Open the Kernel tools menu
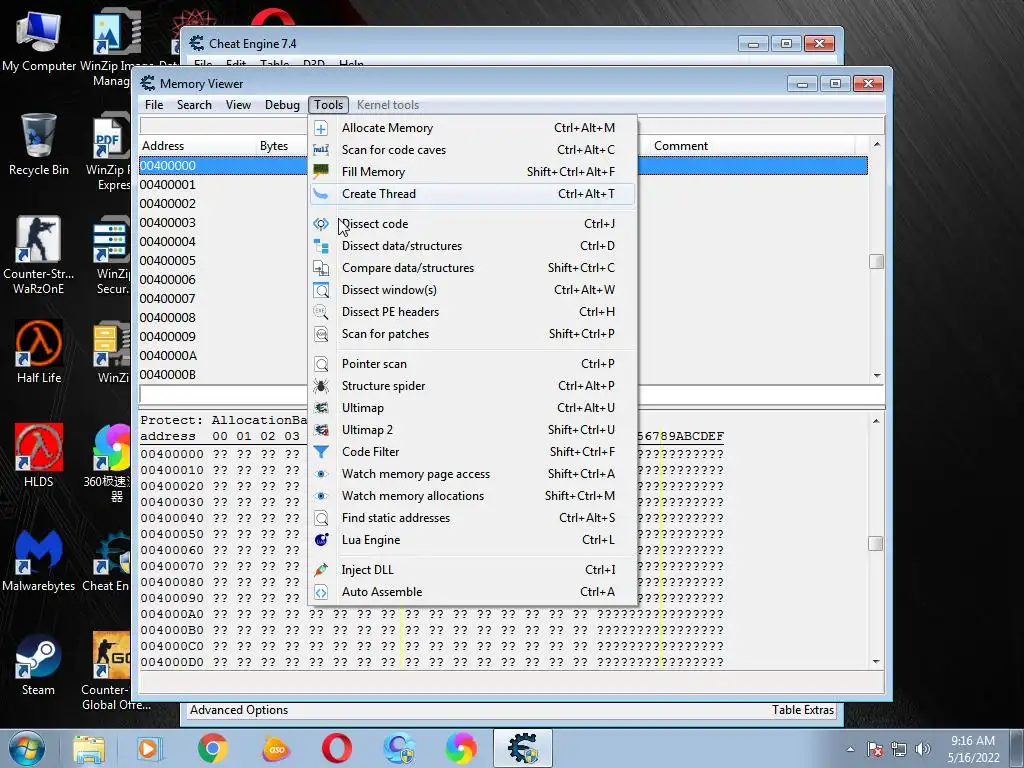Image resolution: width=1024 pixels, height=768 pixels. [x=388, y=105]
